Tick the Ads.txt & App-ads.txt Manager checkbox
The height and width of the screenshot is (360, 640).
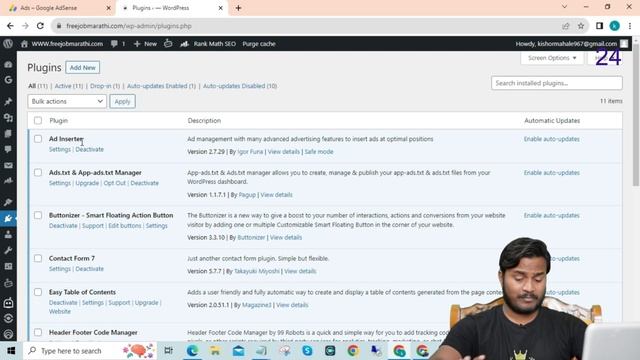click(x=38, y=172)
